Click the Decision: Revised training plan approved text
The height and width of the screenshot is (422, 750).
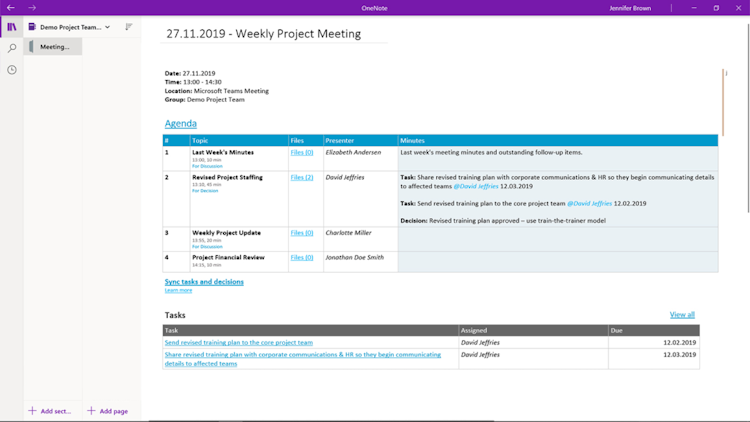[x=503, y=221]
